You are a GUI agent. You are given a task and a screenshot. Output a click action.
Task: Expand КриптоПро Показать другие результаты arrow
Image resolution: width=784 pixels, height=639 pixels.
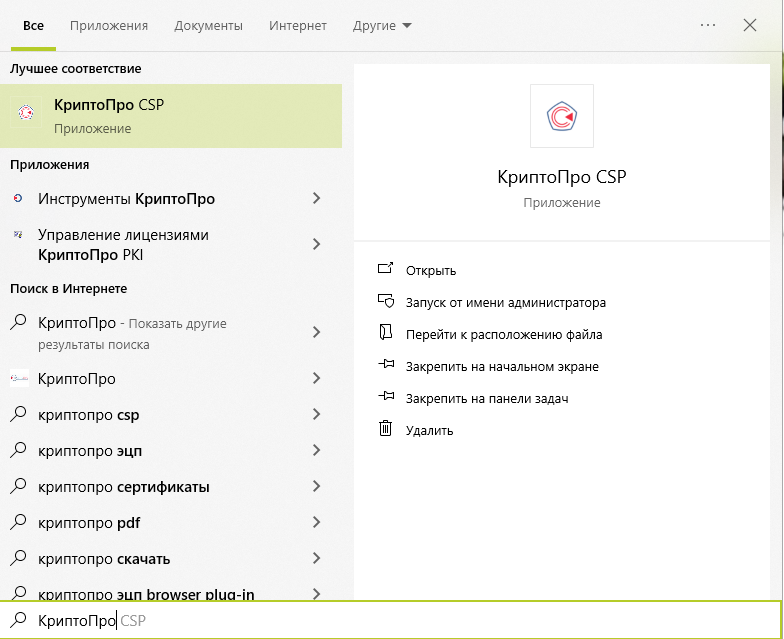click(x=316, y=332)
